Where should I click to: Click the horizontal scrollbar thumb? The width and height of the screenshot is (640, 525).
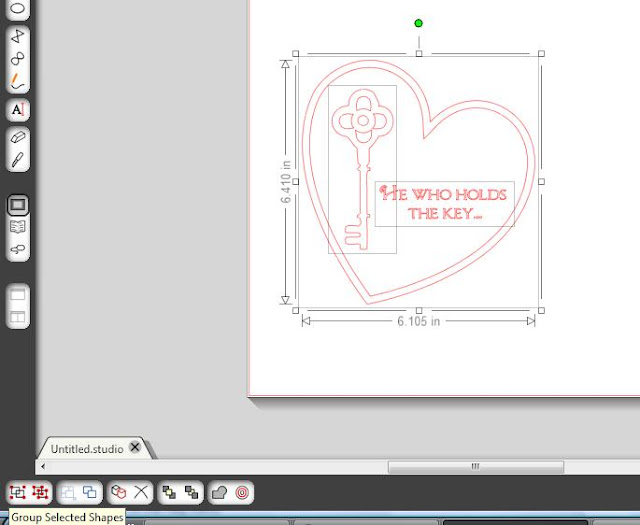pyautogui.click(x=476, y=466)
